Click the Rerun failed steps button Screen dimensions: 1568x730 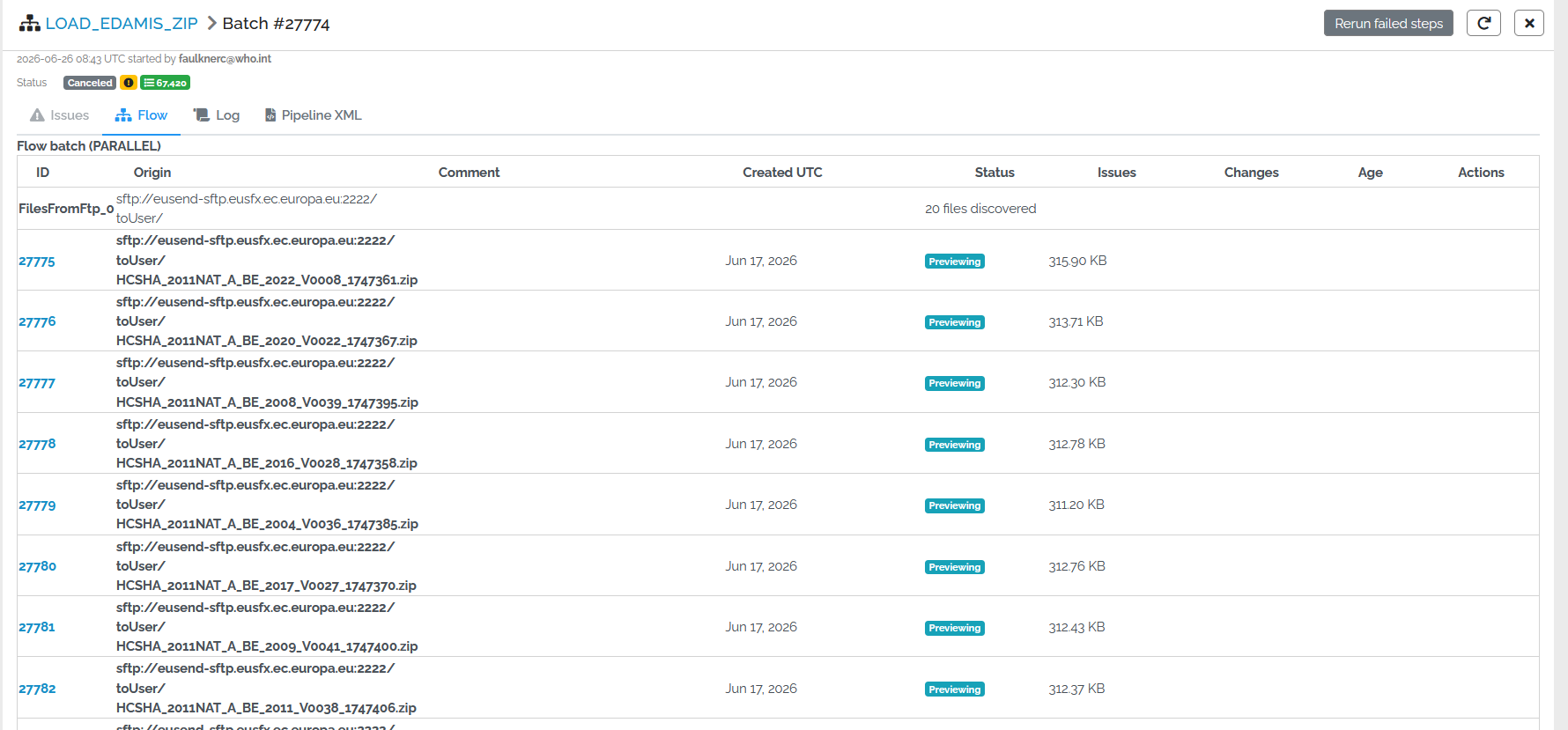[x=1388, y=23]
